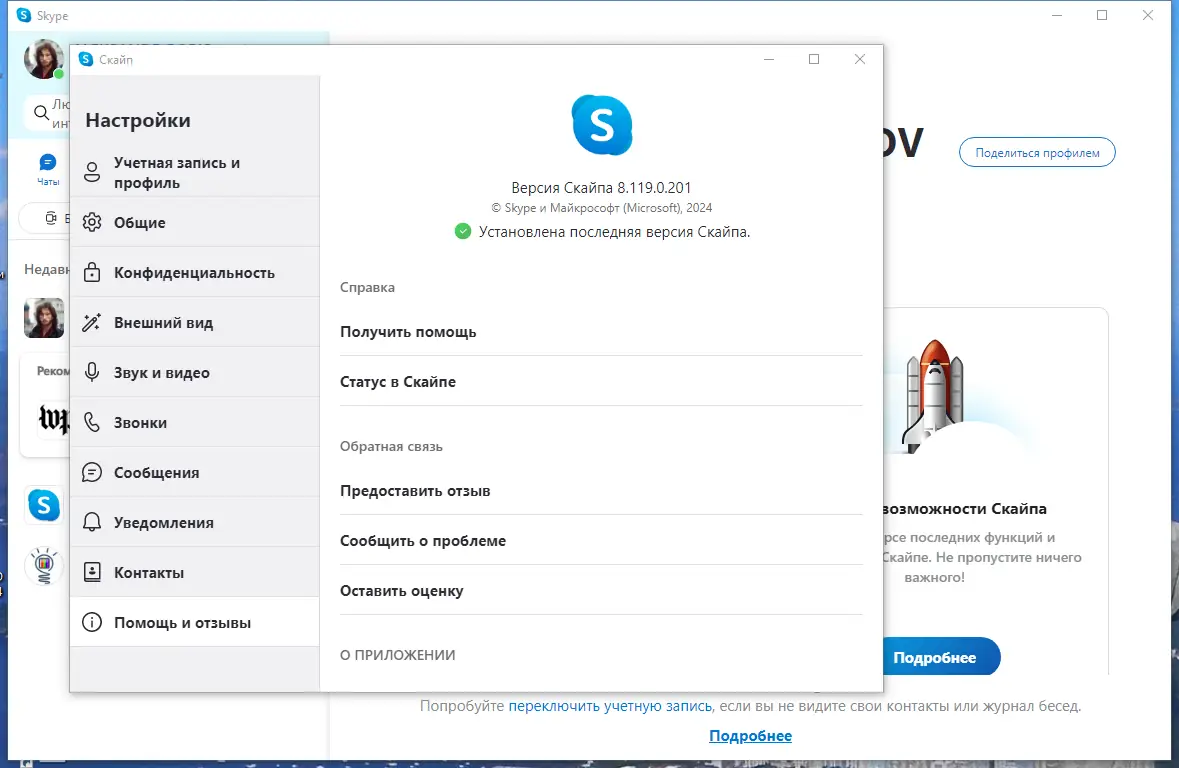
Task: Click the Обратная связь section heading
Action: click(x=391, y=446)
